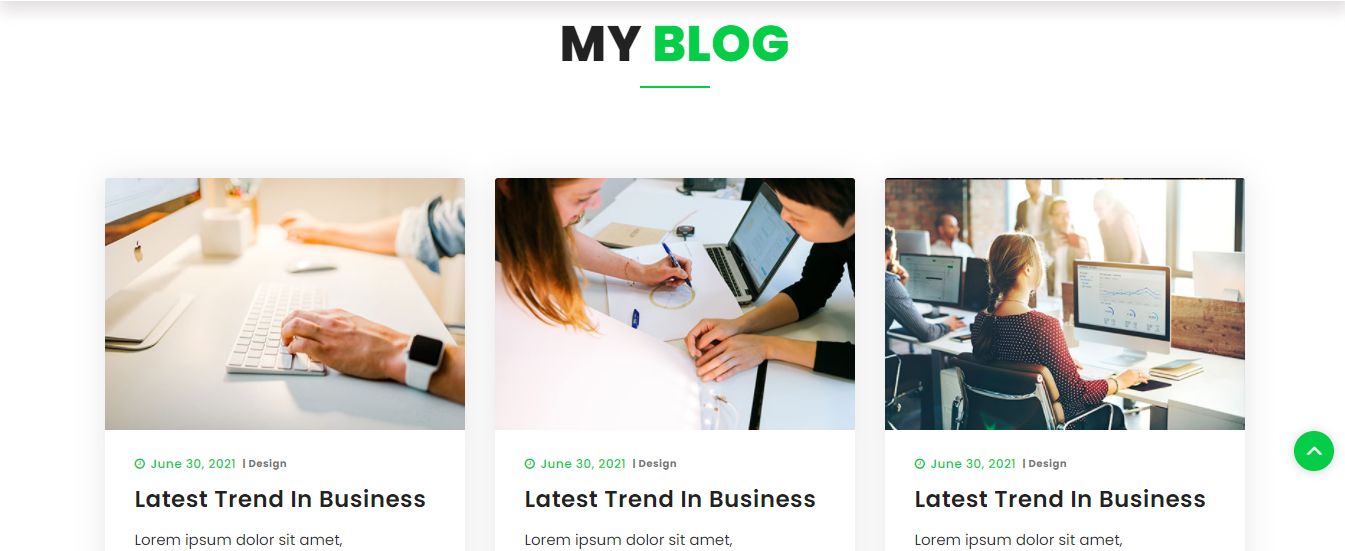
Task: Select Design category tag on second card
Action: [x=657, y=464]
